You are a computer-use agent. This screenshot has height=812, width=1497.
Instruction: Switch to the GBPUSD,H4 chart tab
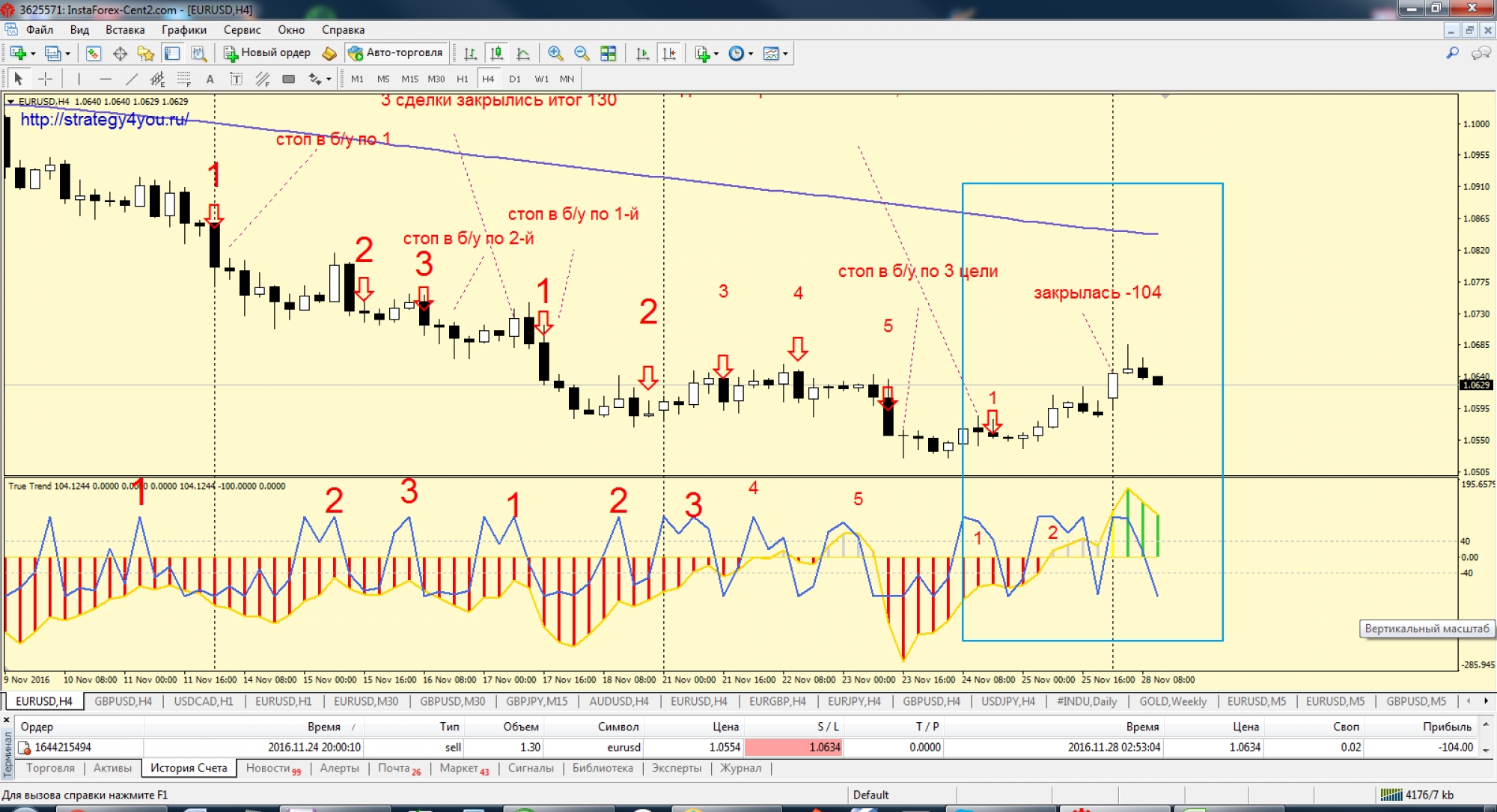coord(123,701)
